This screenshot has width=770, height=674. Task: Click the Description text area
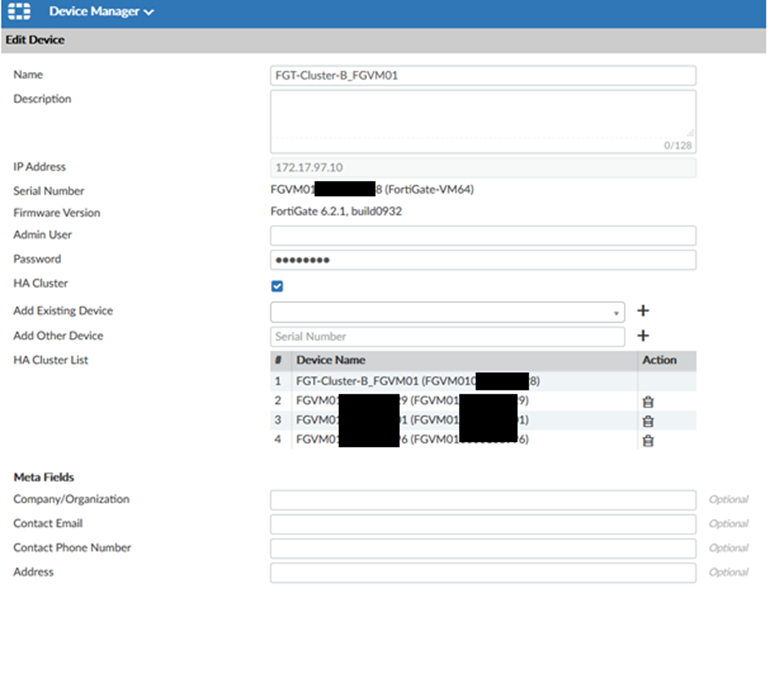coord(482,120)
